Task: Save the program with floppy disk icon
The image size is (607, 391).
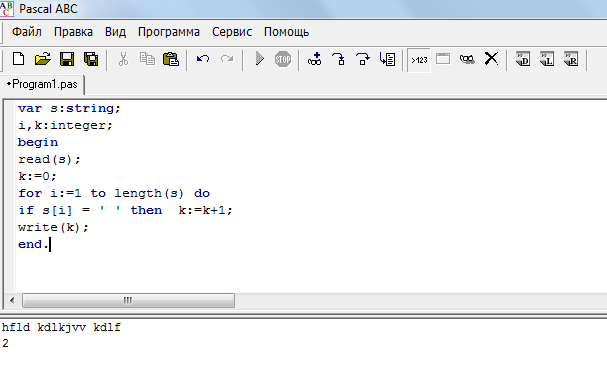Action: tap(67, 59)
